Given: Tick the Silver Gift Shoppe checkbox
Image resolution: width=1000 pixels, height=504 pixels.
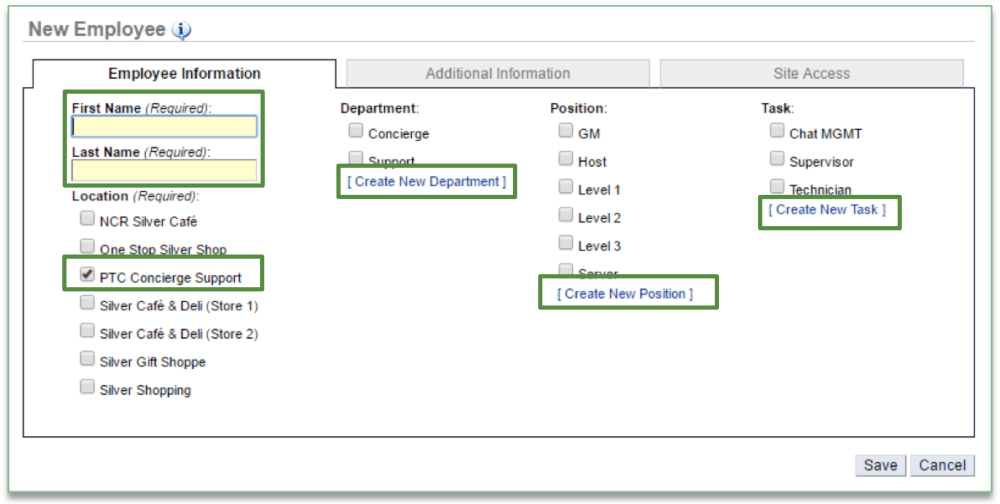Looking at the screenshot, I should click(88, 359).
